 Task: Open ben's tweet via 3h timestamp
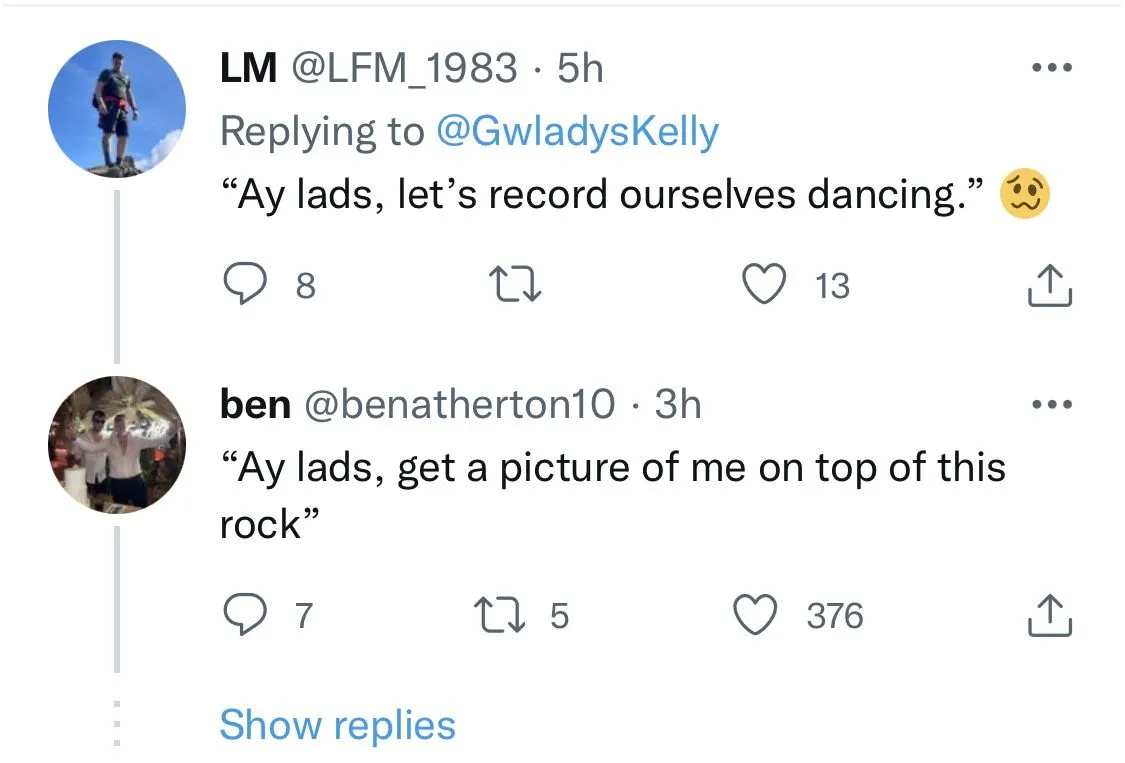point(678,405)
